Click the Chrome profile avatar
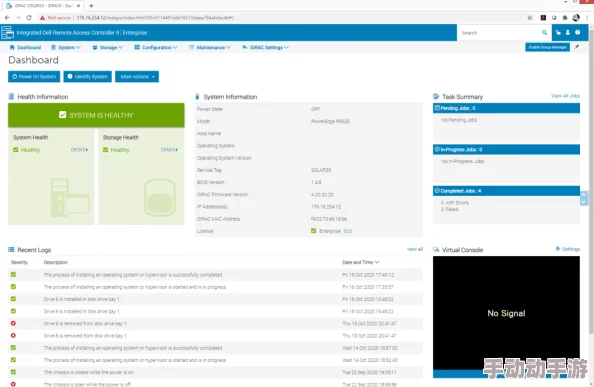594x387 pixels. [x=576, y=17]
